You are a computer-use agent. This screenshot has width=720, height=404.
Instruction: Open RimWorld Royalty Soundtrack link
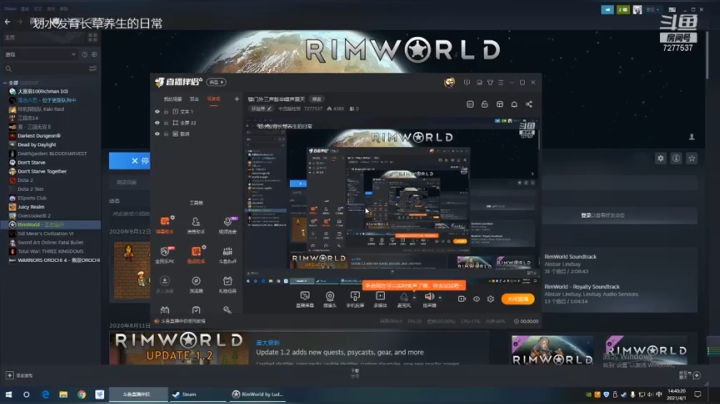pos(582,286)
